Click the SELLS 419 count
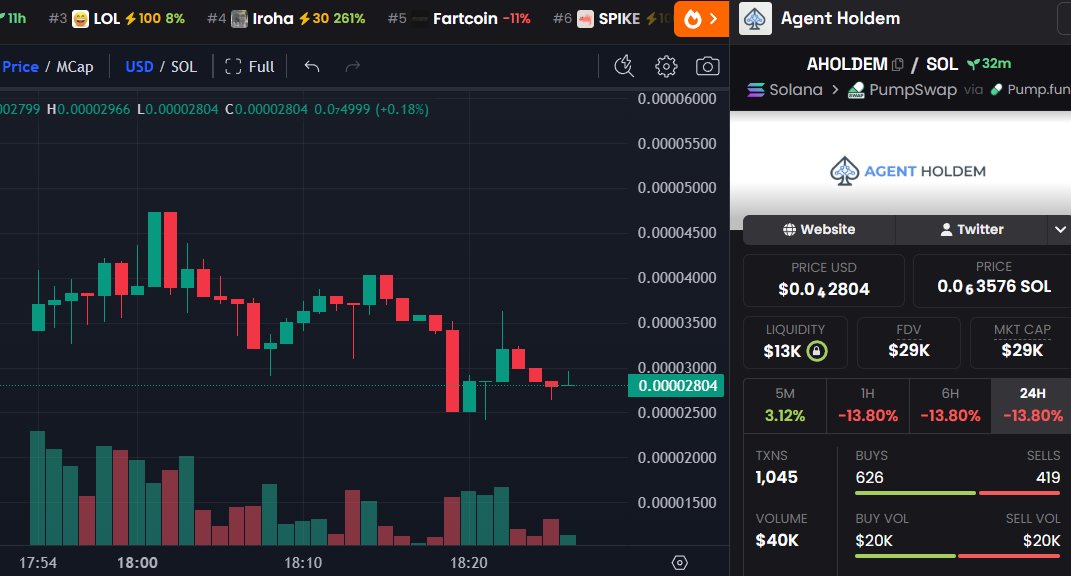Screen dimensions: 1071x576 [x=1048, y=477]
